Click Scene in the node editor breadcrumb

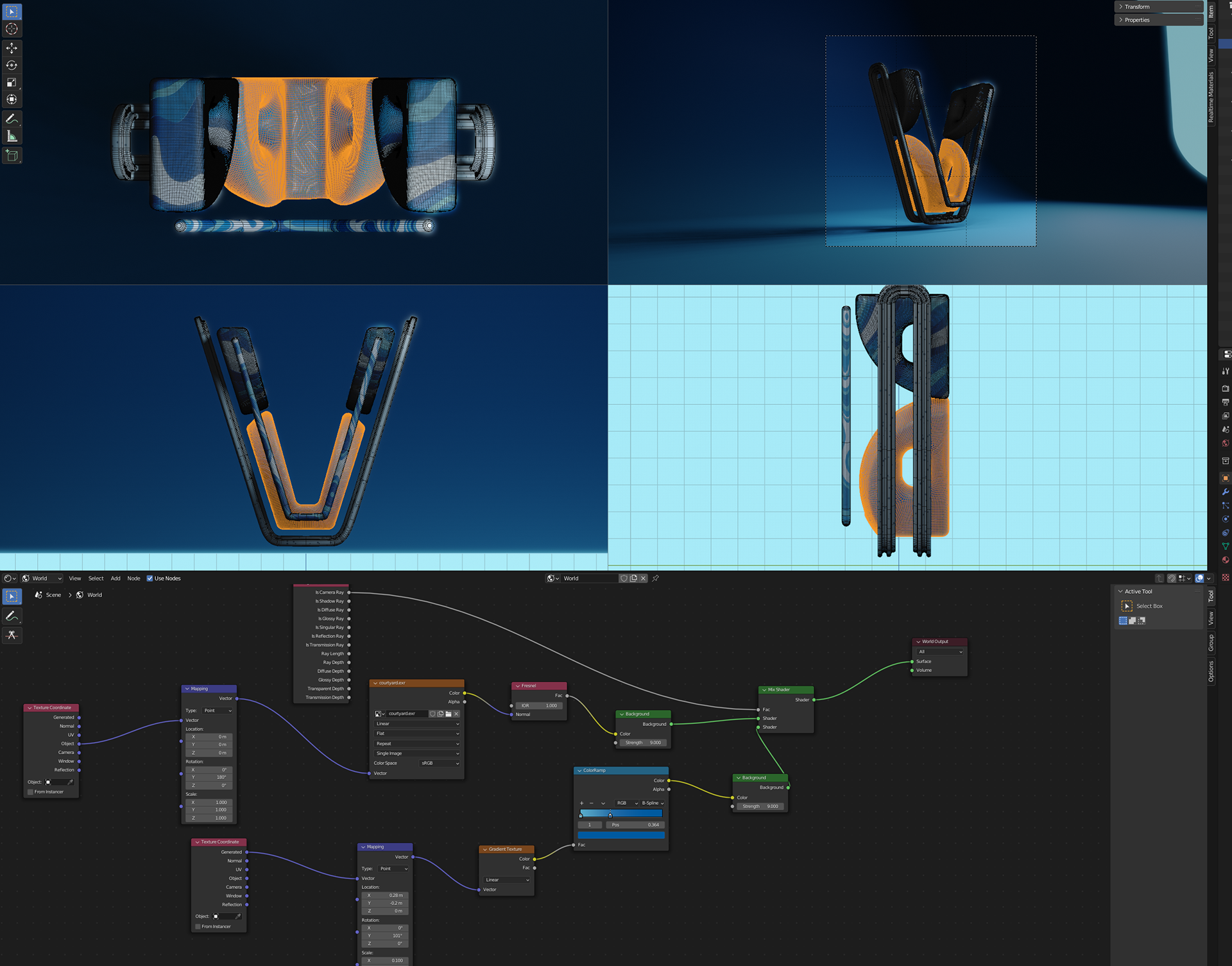(x=53, y=595)
